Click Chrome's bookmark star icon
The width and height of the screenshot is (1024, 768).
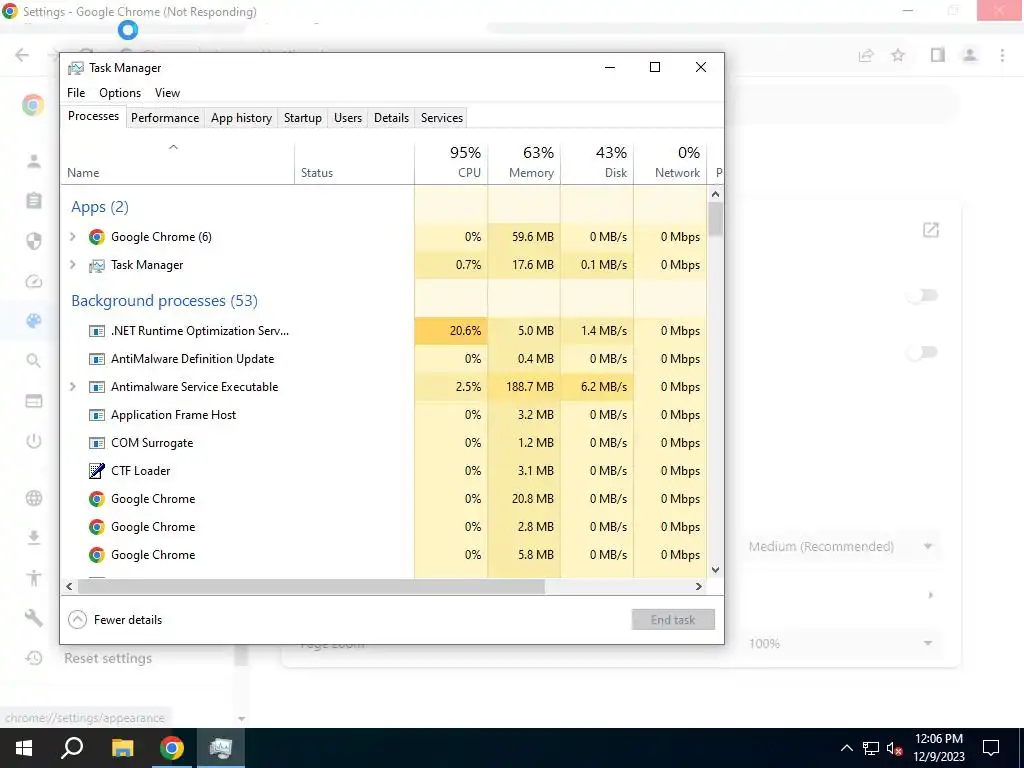point(898,56)
